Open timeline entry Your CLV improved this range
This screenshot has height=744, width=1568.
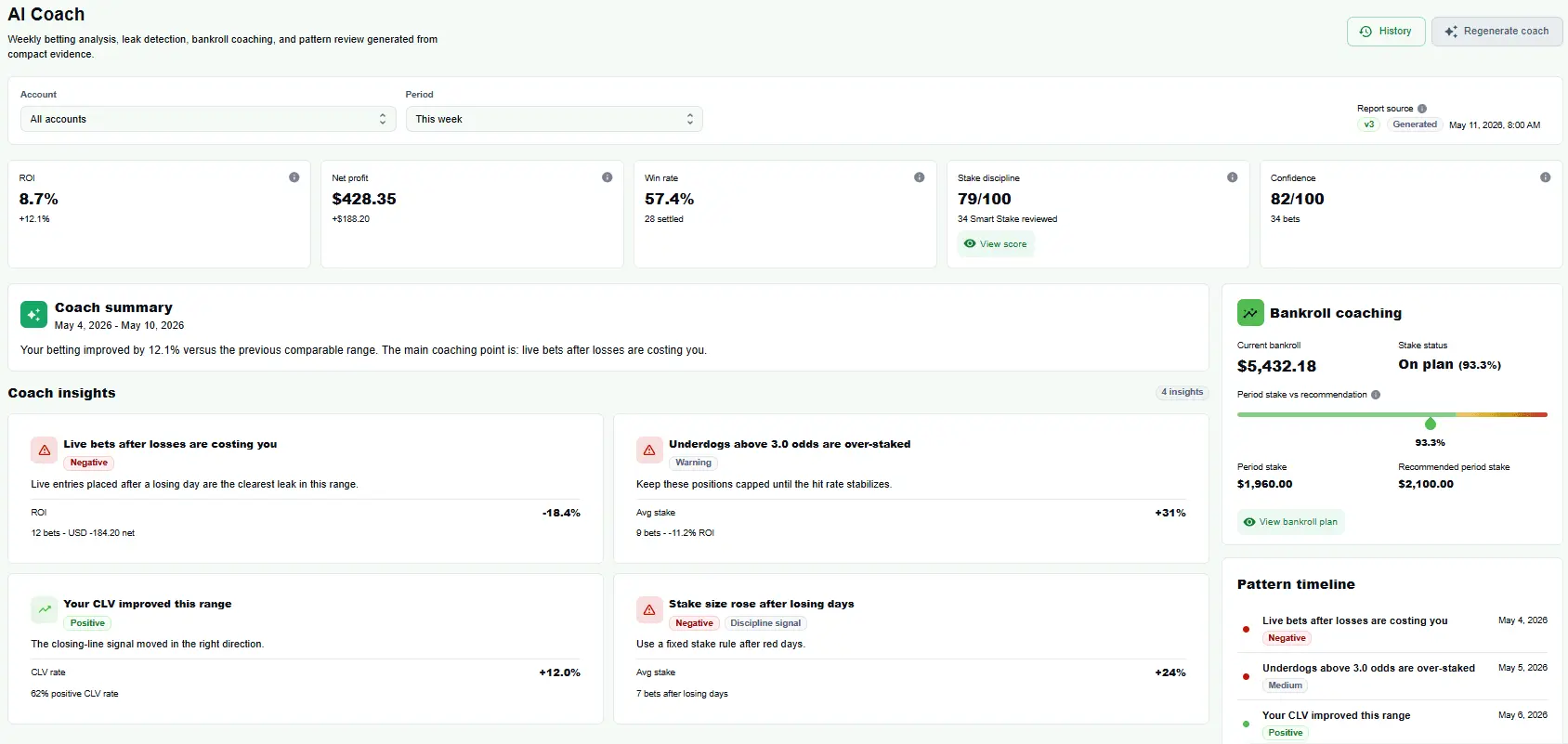(x=1336, y=715)
